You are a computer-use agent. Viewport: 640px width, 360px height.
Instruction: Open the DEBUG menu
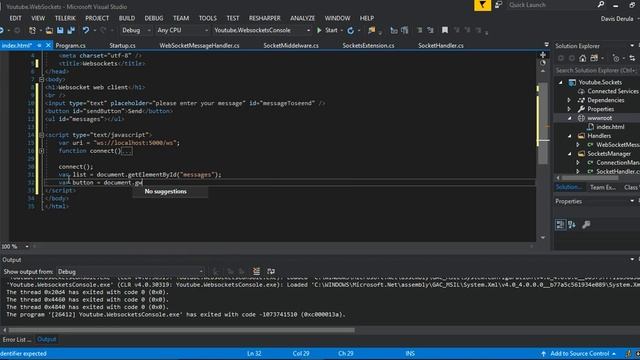153,18
